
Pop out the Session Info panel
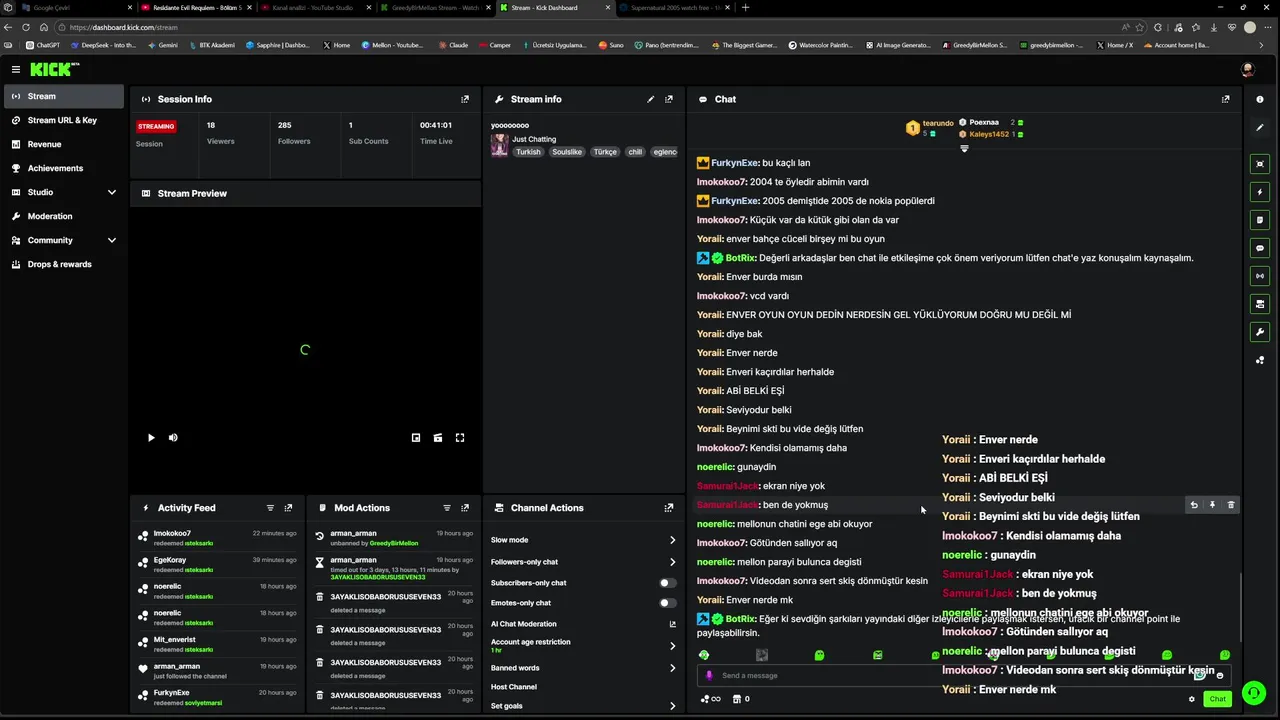(x=465, y=99)
